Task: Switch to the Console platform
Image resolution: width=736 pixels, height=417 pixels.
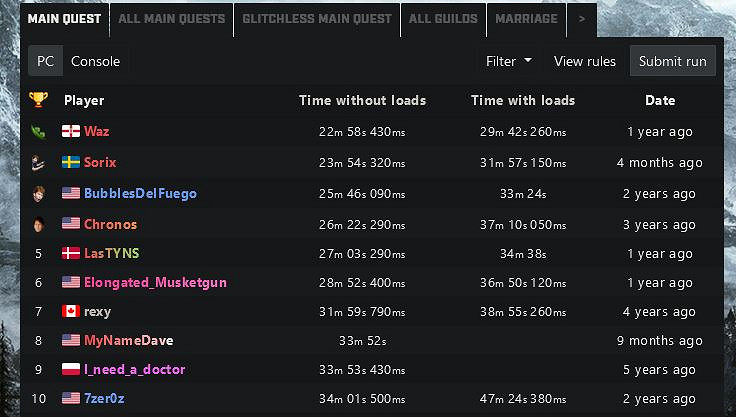Action: 95,61
